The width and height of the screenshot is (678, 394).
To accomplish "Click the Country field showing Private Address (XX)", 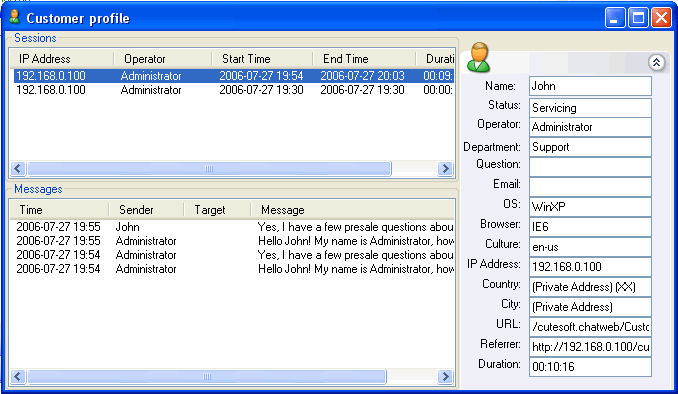I will point(590,287).
